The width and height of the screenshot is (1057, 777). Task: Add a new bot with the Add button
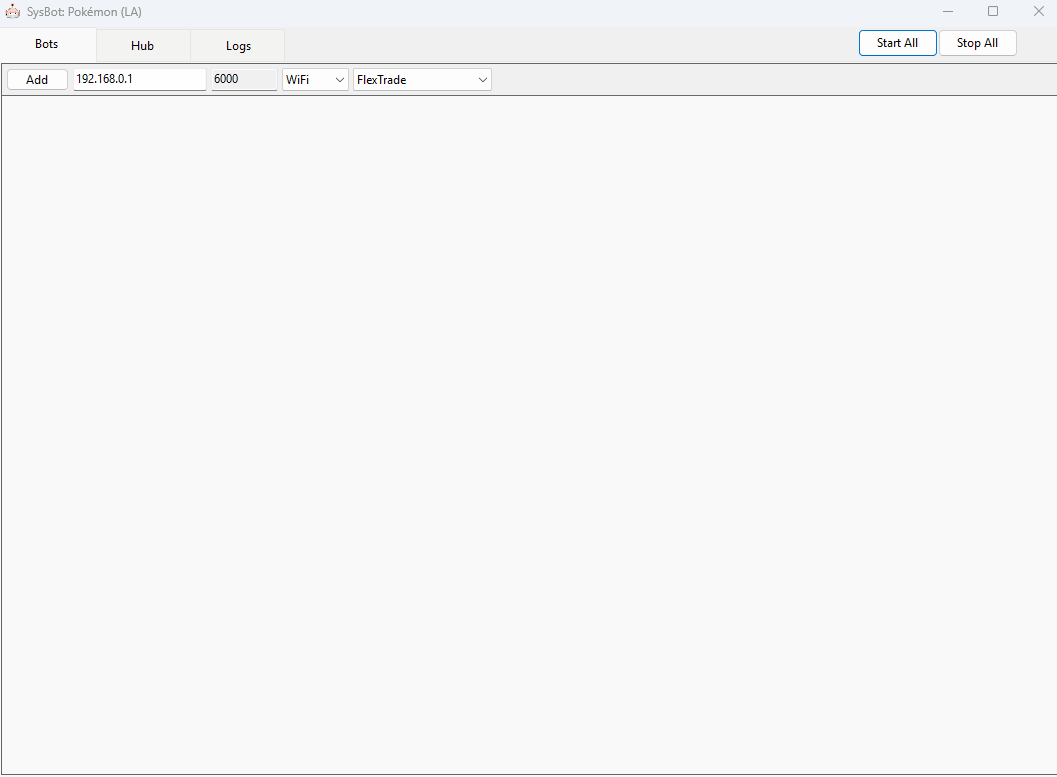tap(37, 80)
